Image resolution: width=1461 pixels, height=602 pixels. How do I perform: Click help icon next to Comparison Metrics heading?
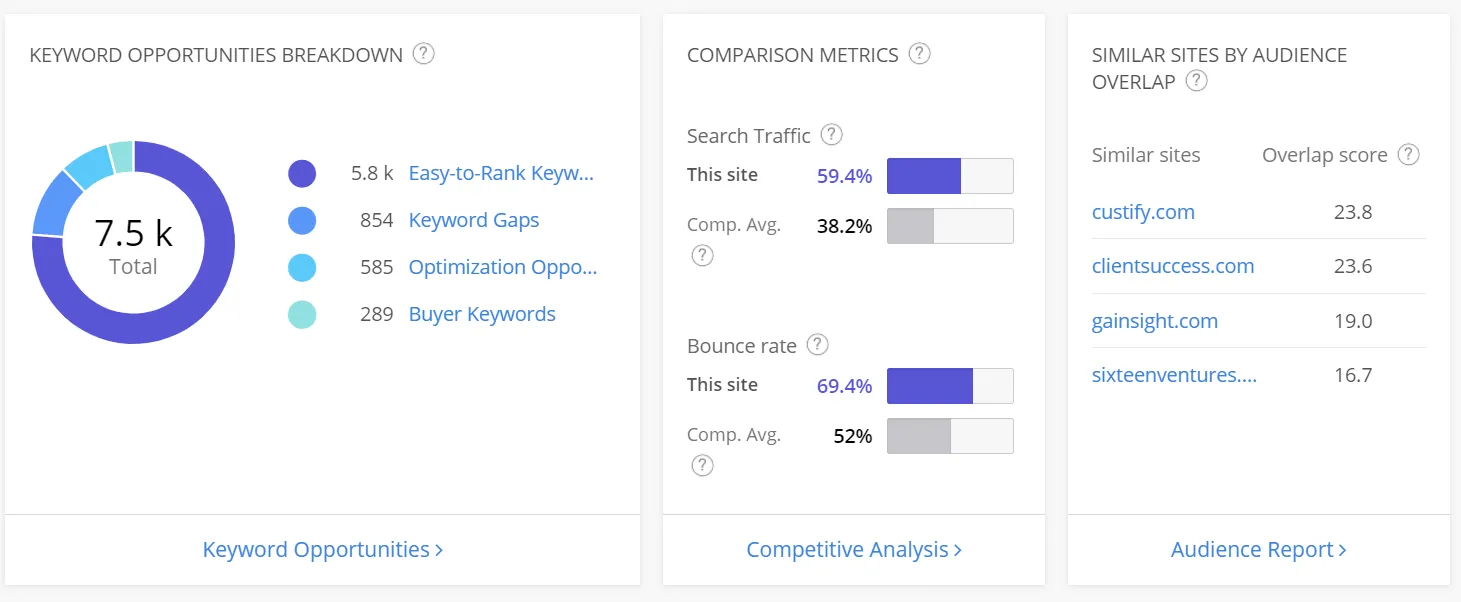click(x=920, y=54)
